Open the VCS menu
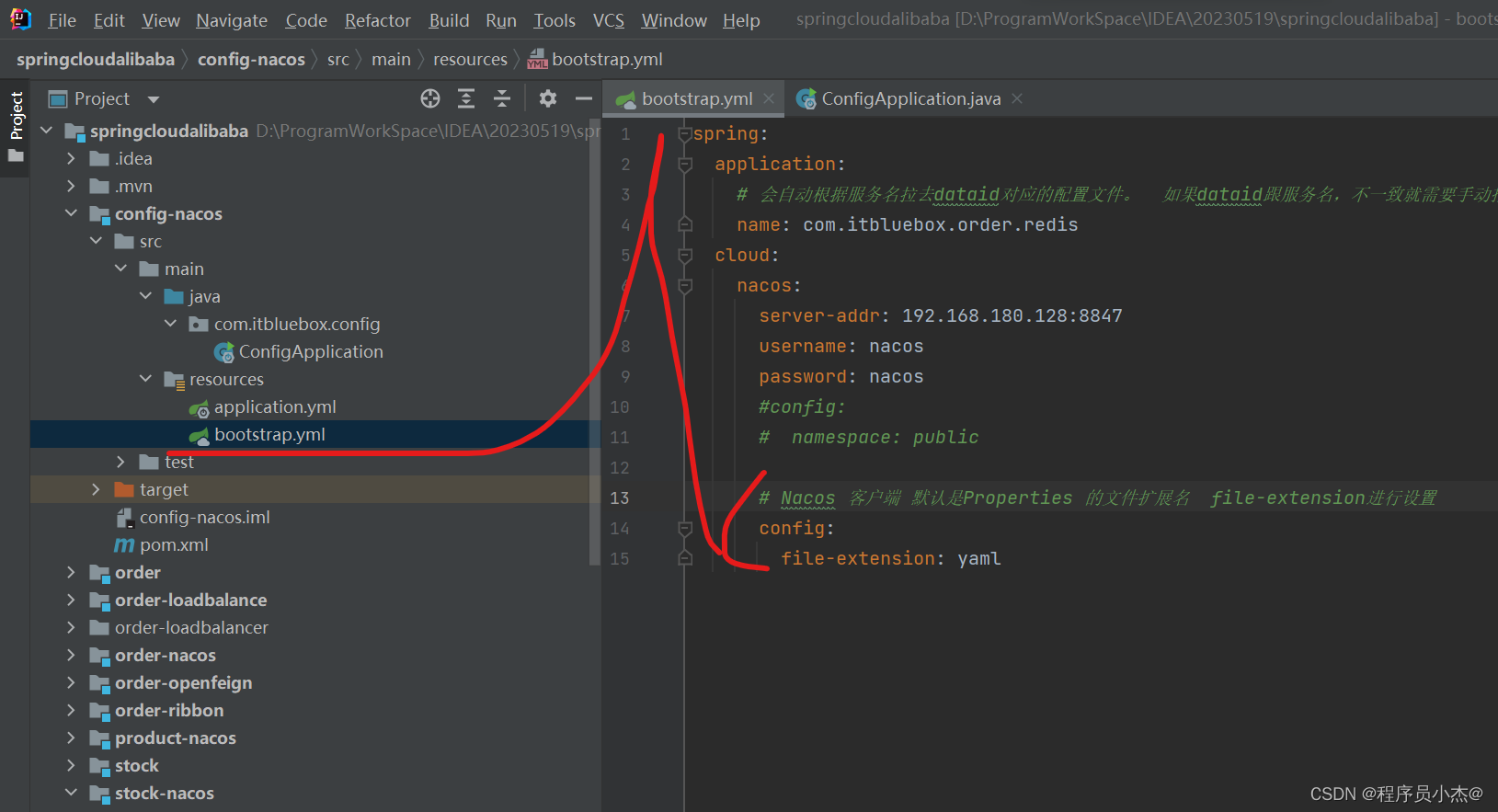 point(608,20)
